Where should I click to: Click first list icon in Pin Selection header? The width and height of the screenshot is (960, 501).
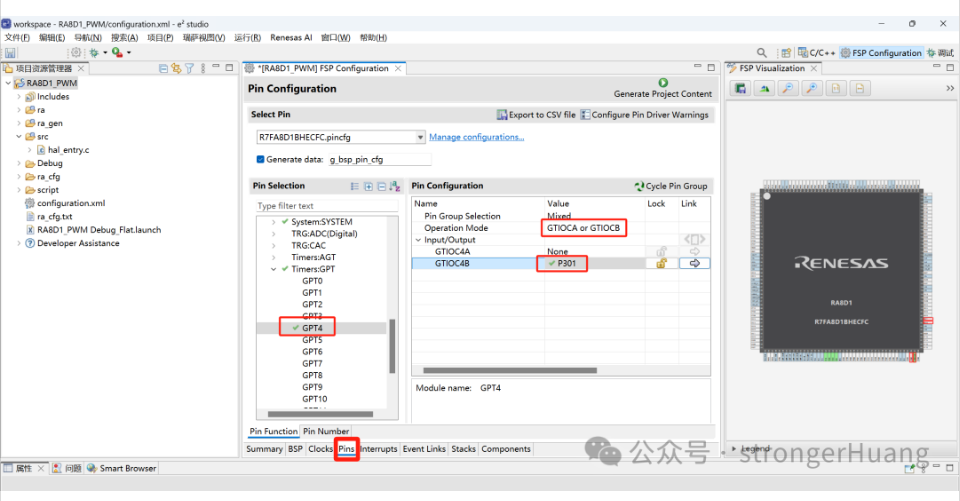coord(354,186)
